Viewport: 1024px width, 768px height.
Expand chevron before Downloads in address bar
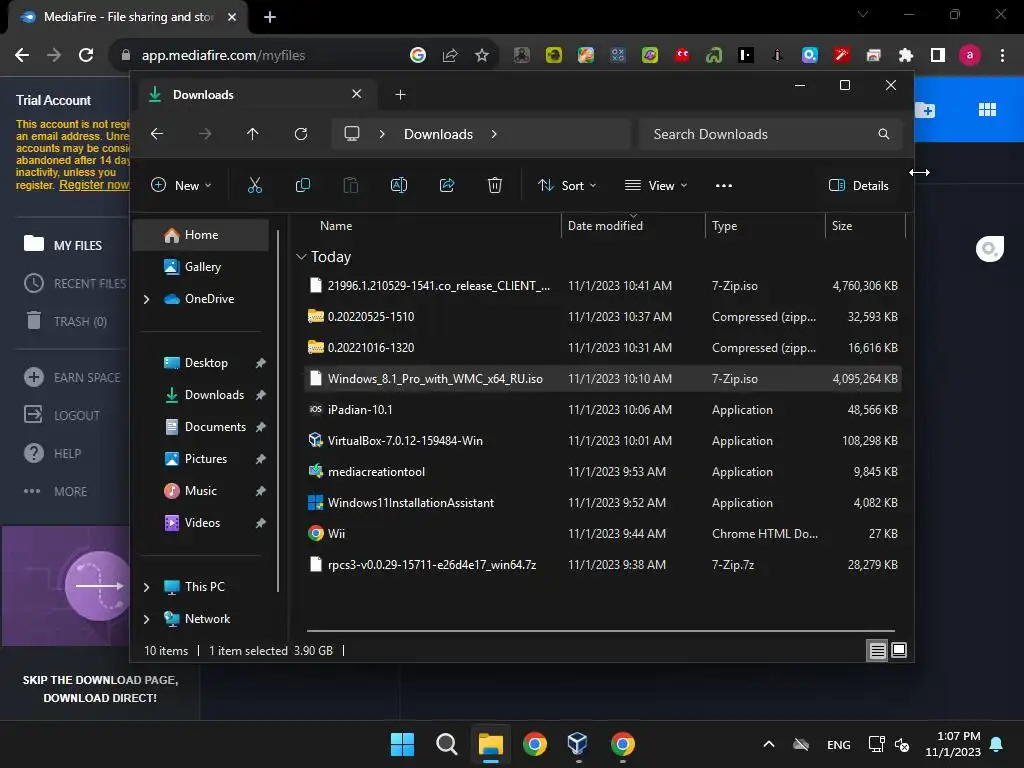(x=382, y=134)
